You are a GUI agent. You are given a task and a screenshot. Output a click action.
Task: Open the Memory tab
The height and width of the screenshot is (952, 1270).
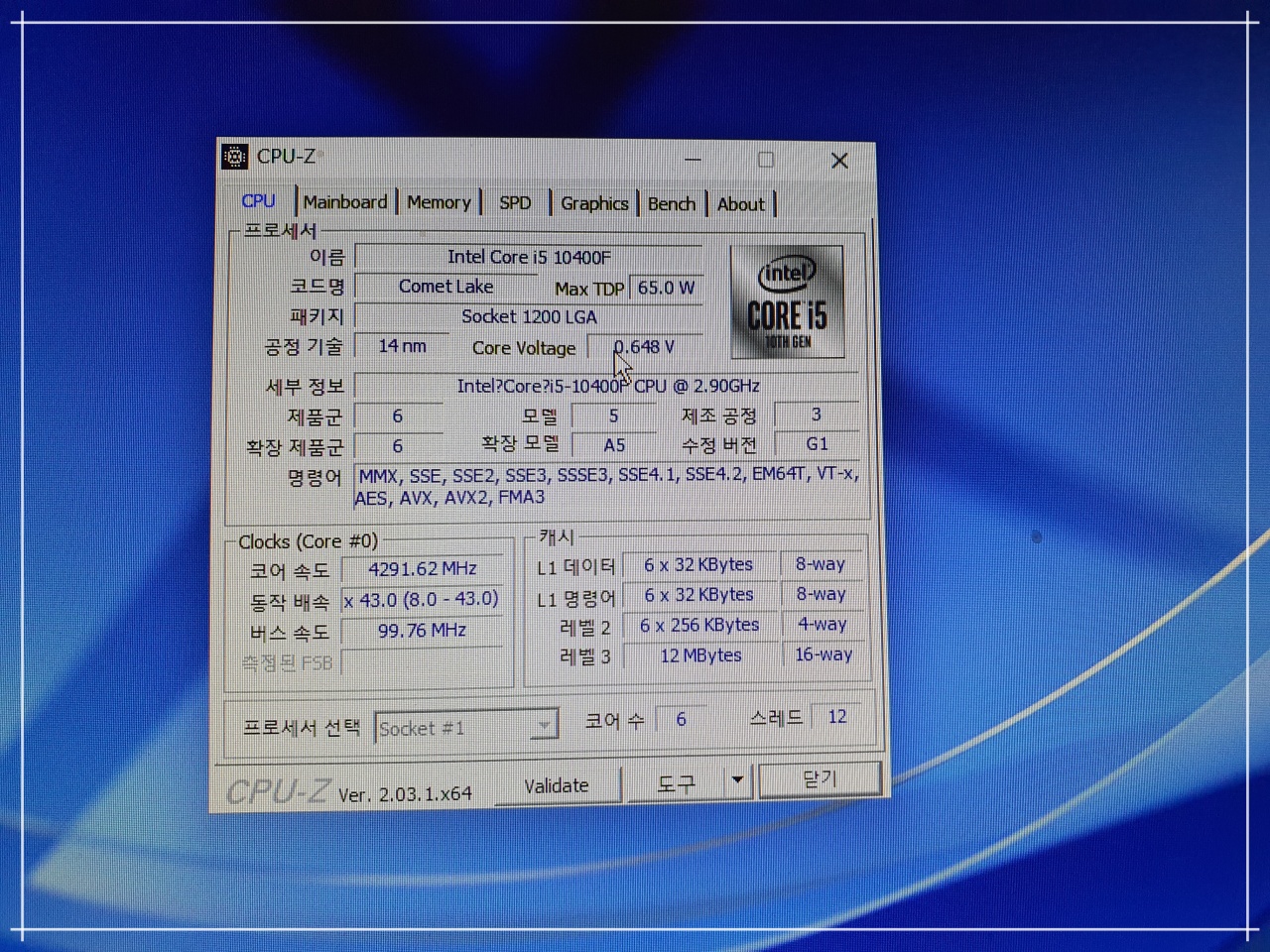[x=439, y=202]
